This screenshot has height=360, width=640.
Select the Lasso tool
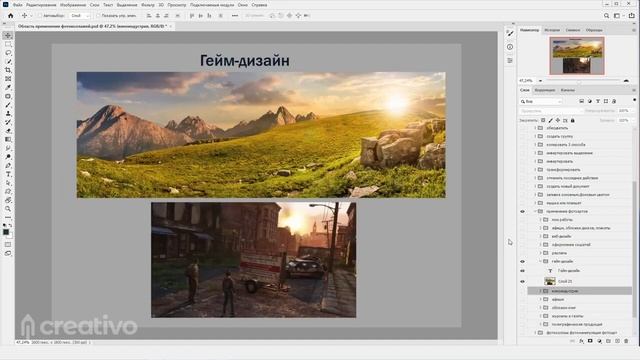click(x=8, y=53)
